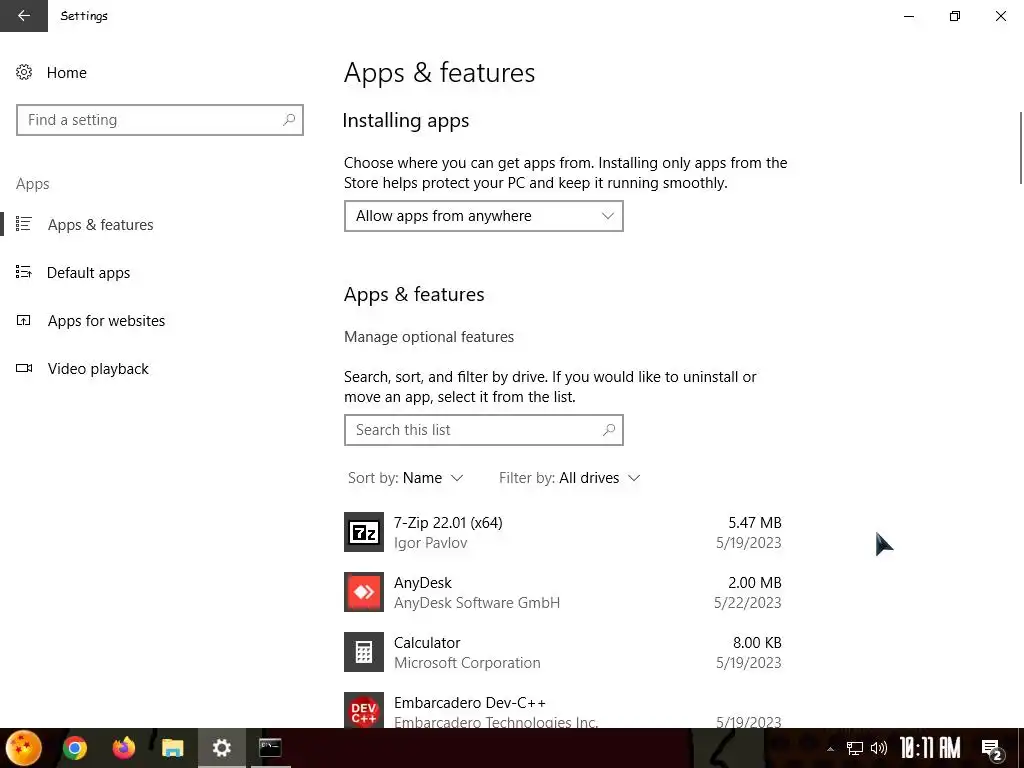Screen dimensions: 1024x768
Task: Open the network status tray icon
Action: click(855, 748)
